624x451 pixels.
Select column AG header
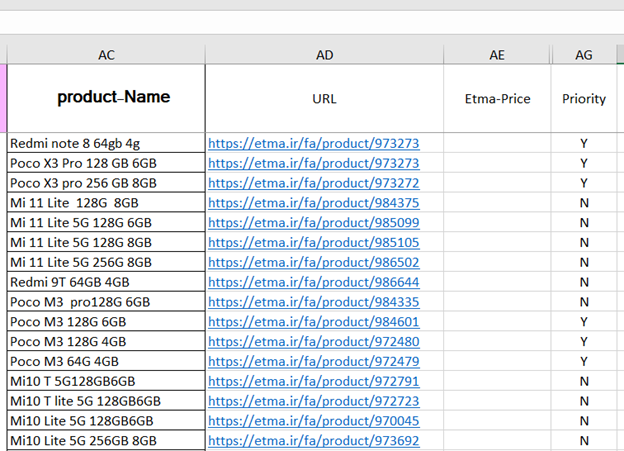(584, 55)
